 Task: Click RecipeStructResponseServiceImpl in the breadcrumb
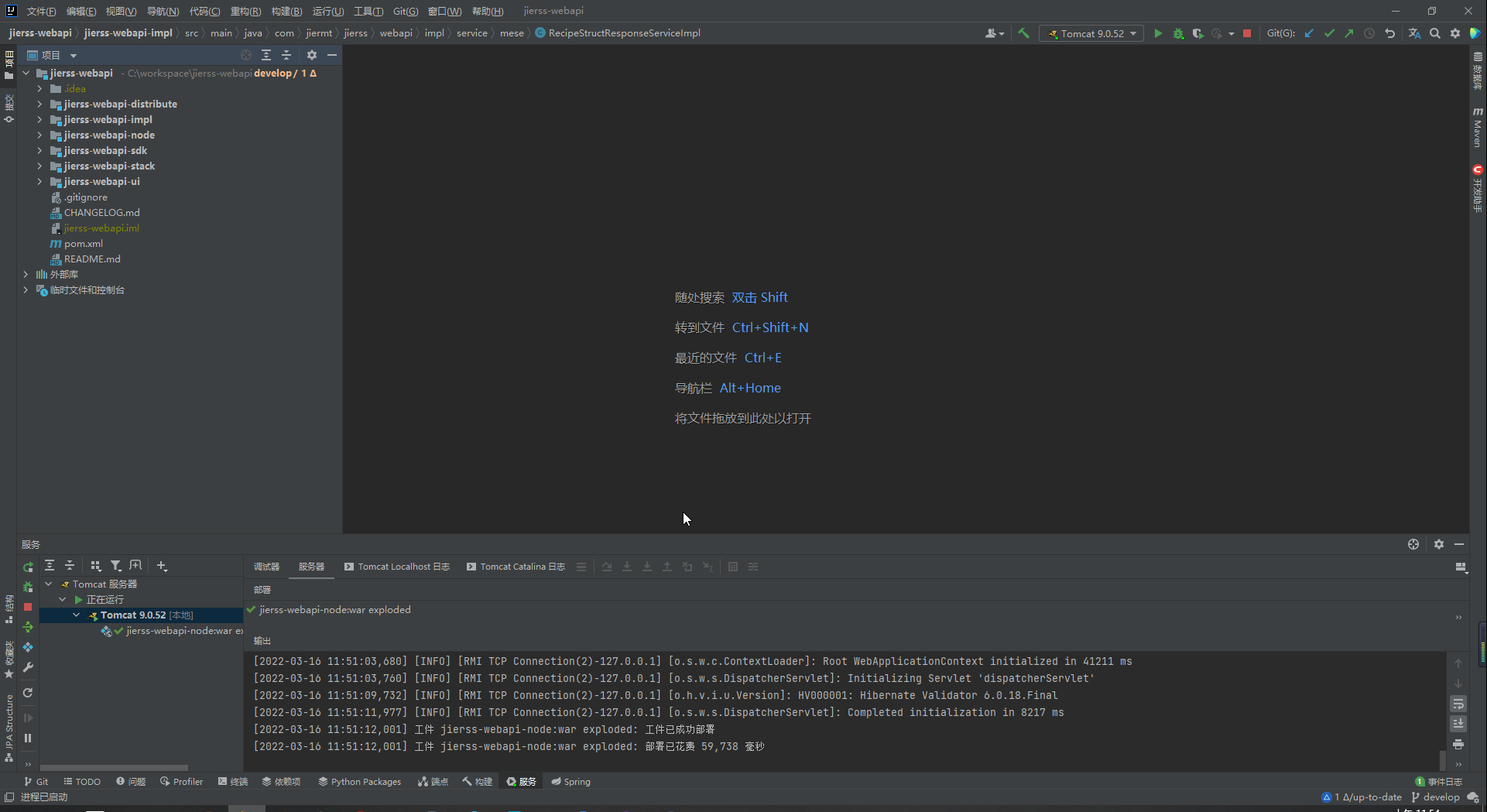coord(618,33)
